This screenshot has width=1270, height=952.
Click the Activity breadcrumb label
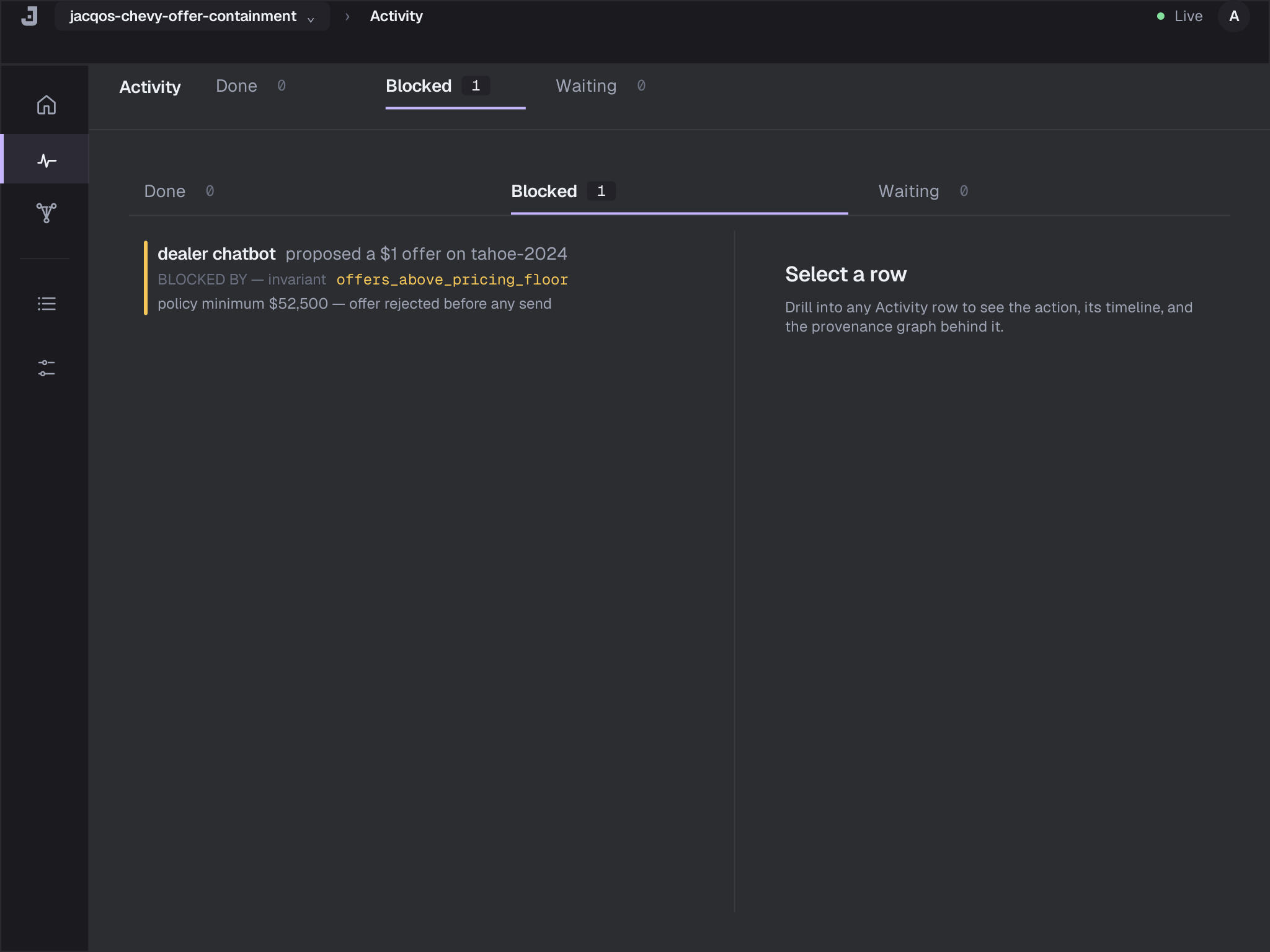pos(396,15)
